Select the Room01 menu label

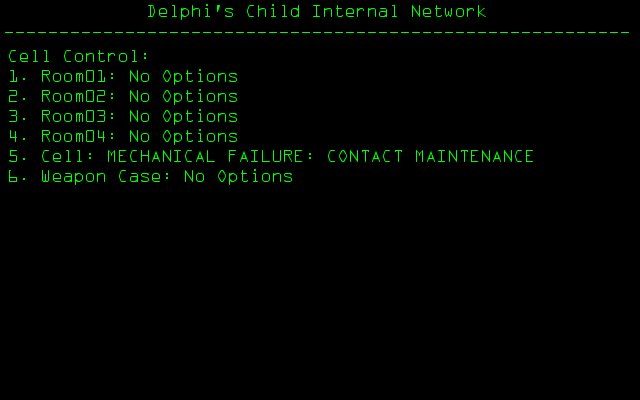pyautogui.click(x=78, y=76)
